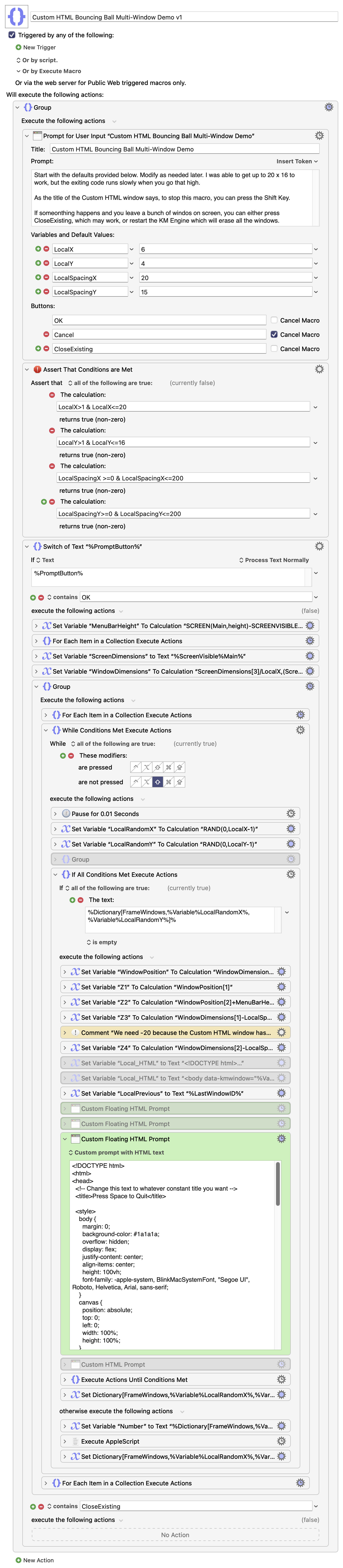Delete the Cancel button row with red minus
The height and width of the screenshot is (1568, 343).
(46, 334)
